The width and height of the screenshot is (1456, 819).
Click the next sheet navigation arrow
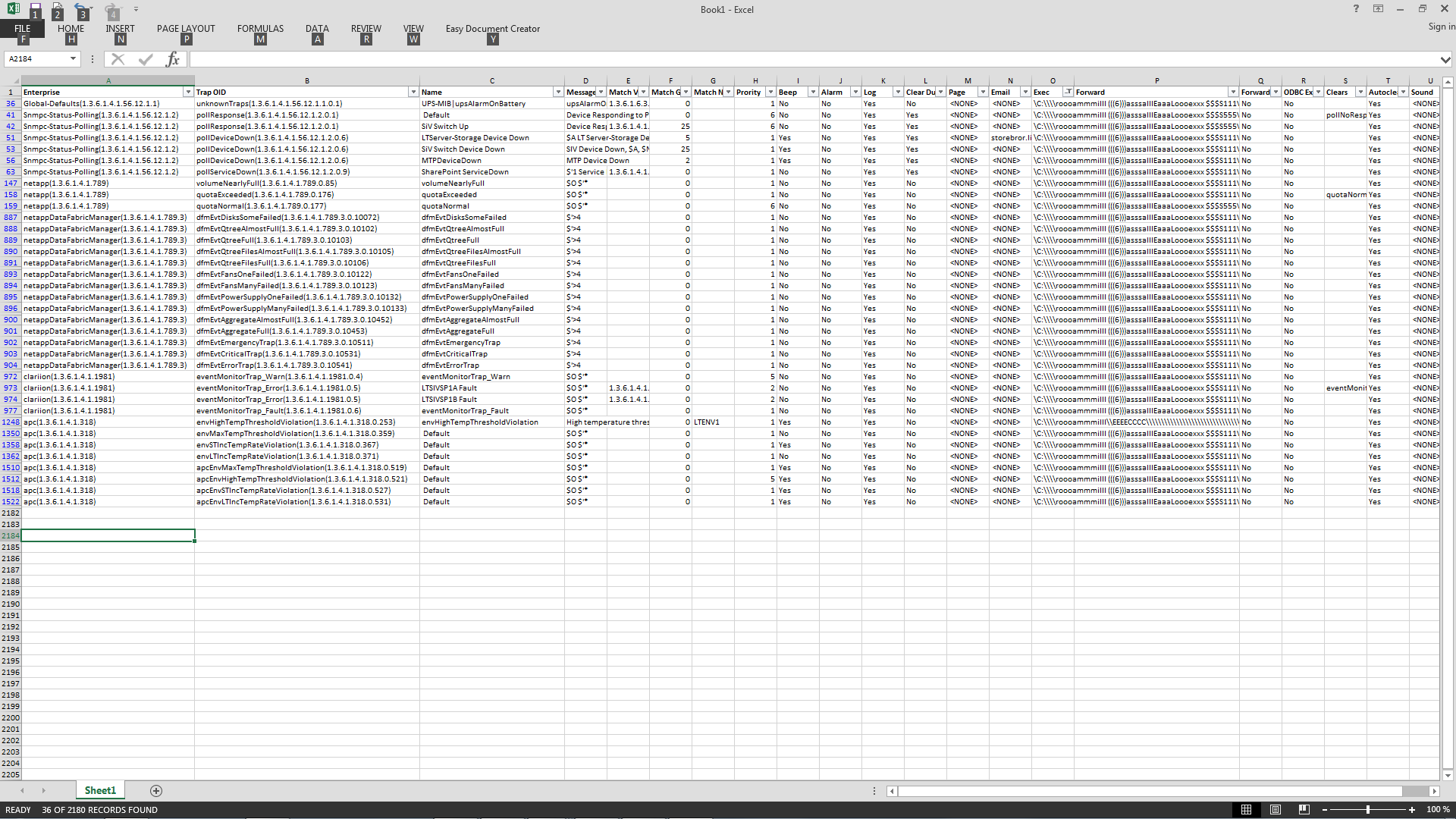[43, 791]
